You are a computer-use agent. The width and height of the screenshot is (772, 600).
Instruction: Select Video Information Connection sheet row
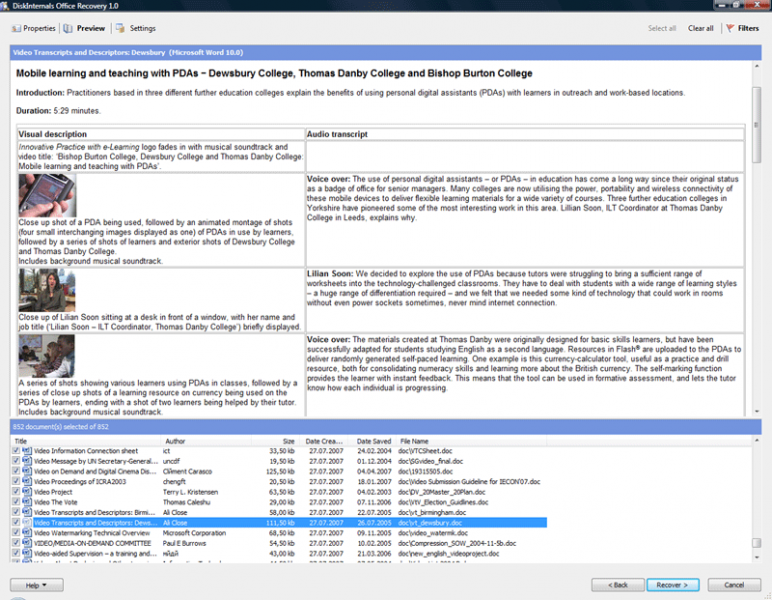(x=279, y=451)
